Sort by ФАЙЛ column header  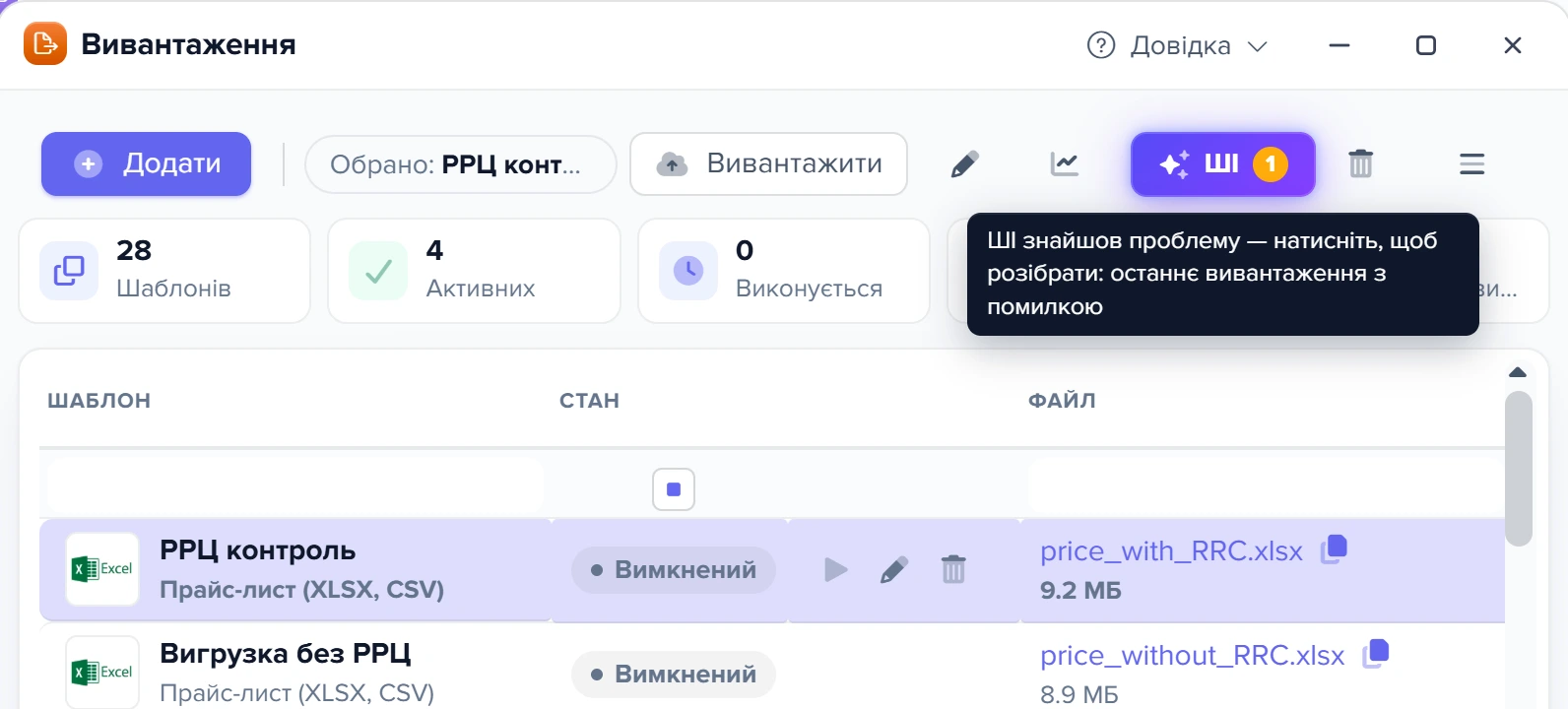coord(1062,401)
